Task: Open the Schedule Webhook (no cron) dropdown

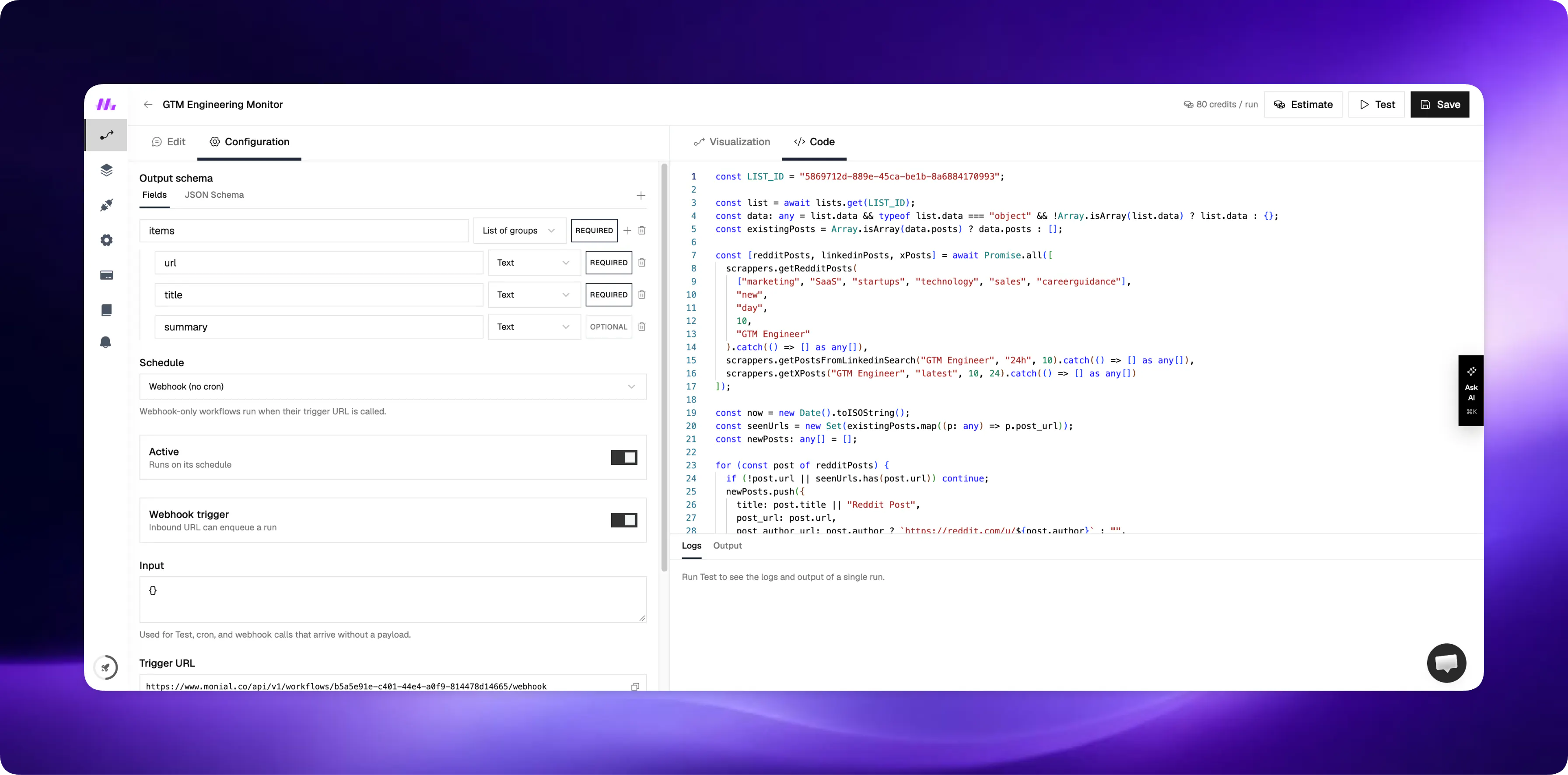Action: point(392,386)
